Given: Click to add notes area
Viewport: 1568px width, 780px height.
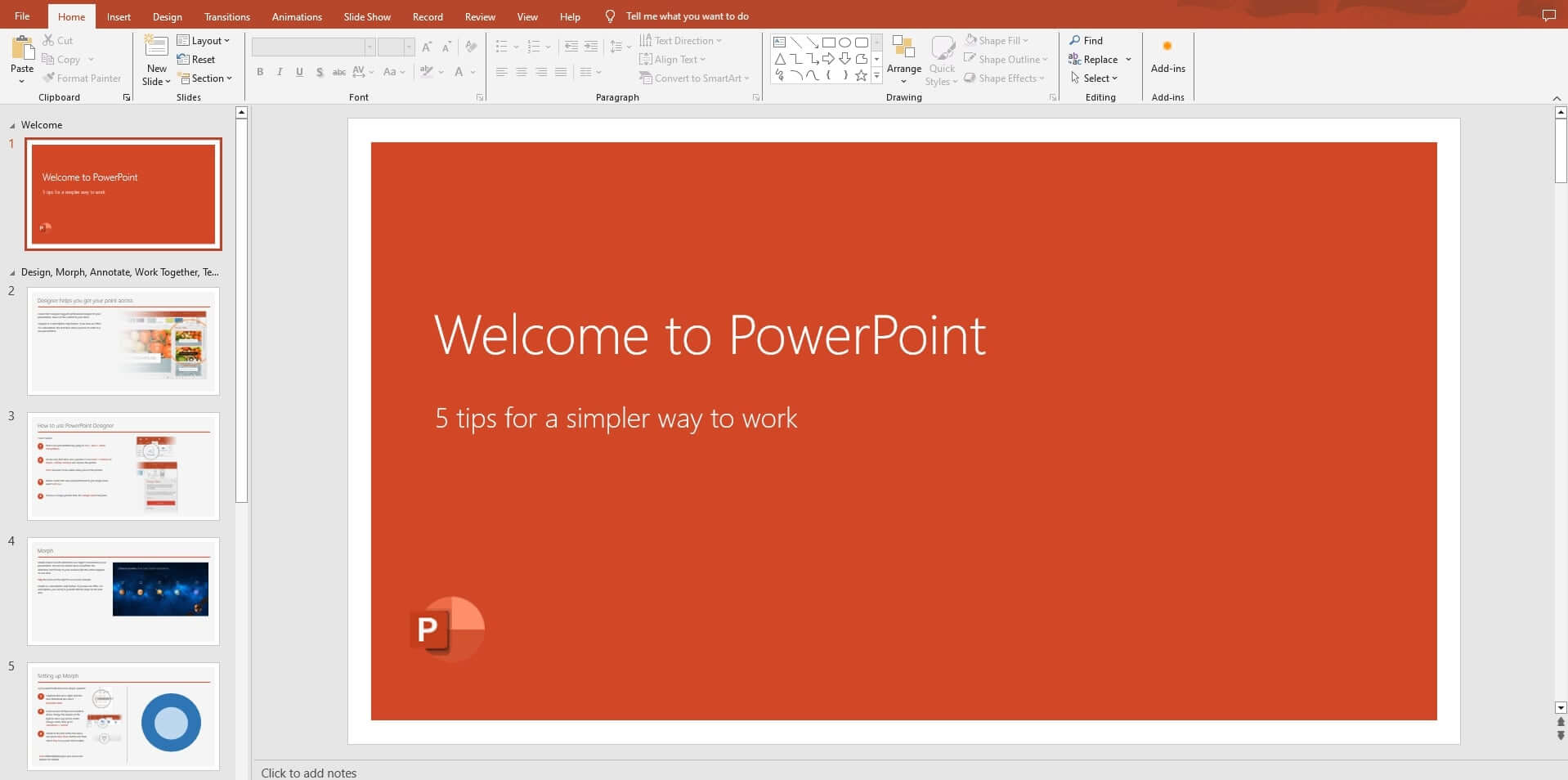Looking at the screenshot, I should tap(309, 773).
